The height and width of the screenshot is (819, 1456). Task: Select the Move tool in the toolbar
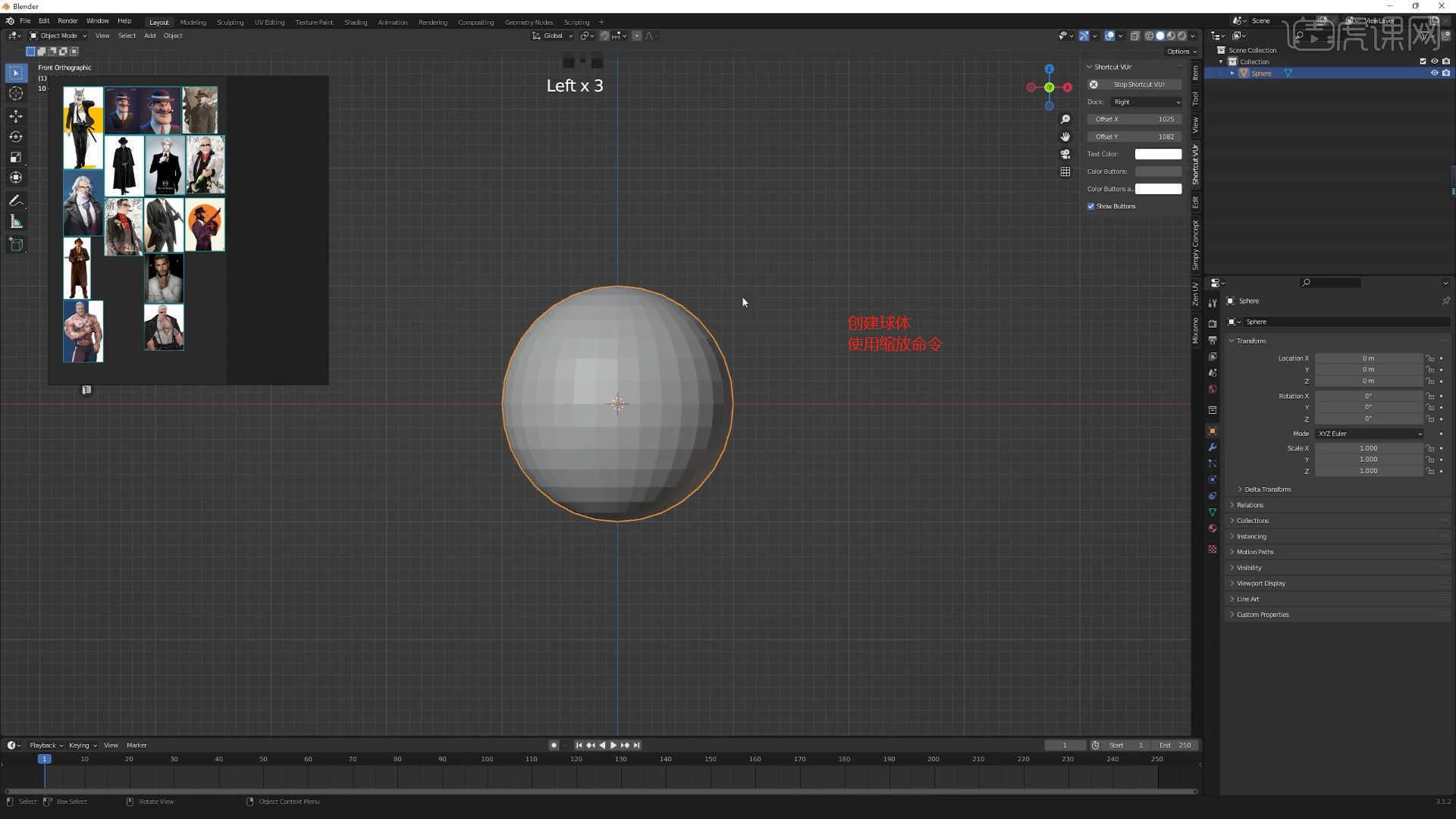click(16, 116)
